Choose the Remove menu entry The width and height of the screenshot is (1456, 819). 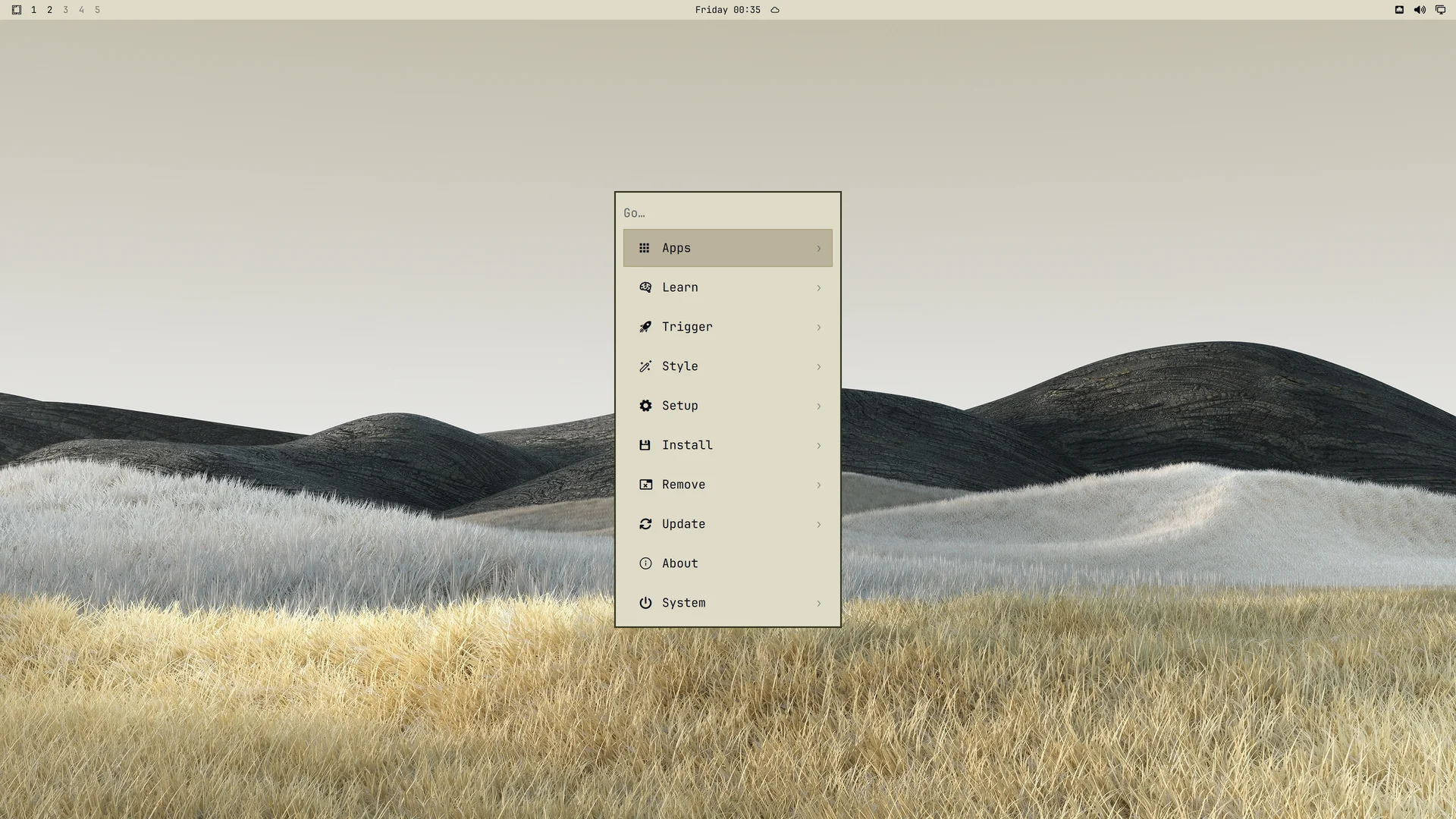[728, 485]
